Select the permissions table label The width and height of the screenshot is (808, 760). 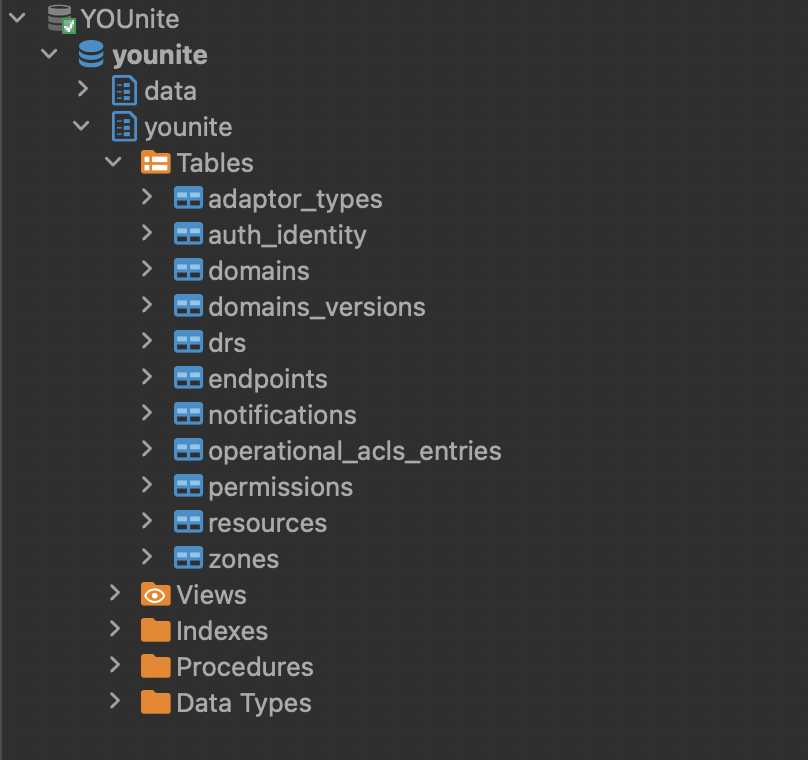280,487
